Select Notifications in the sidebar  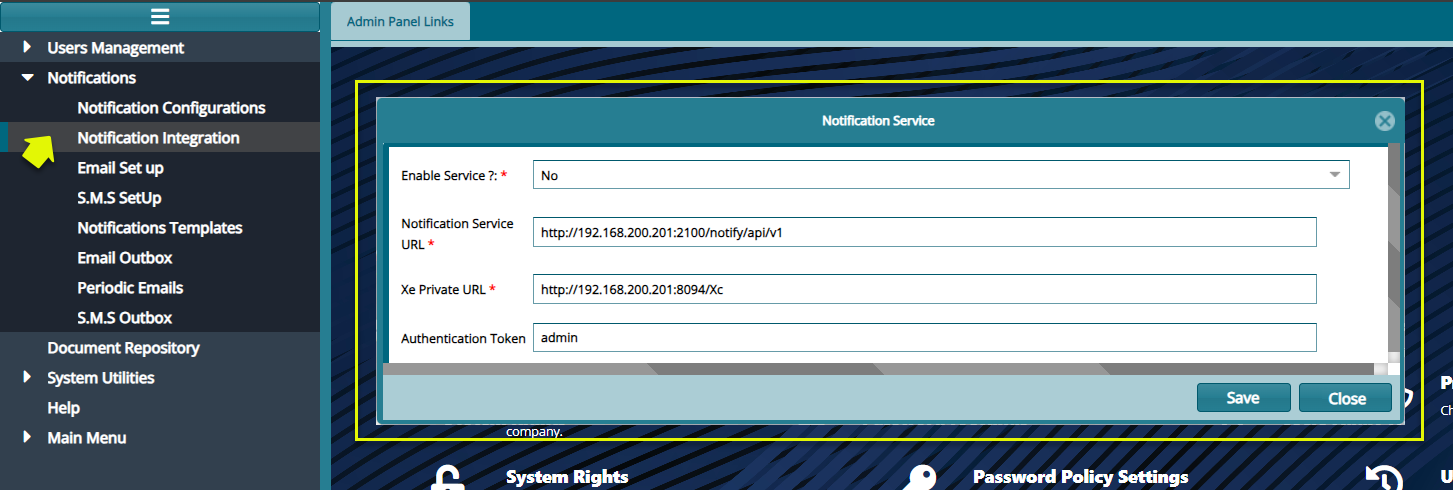(92, 77)
